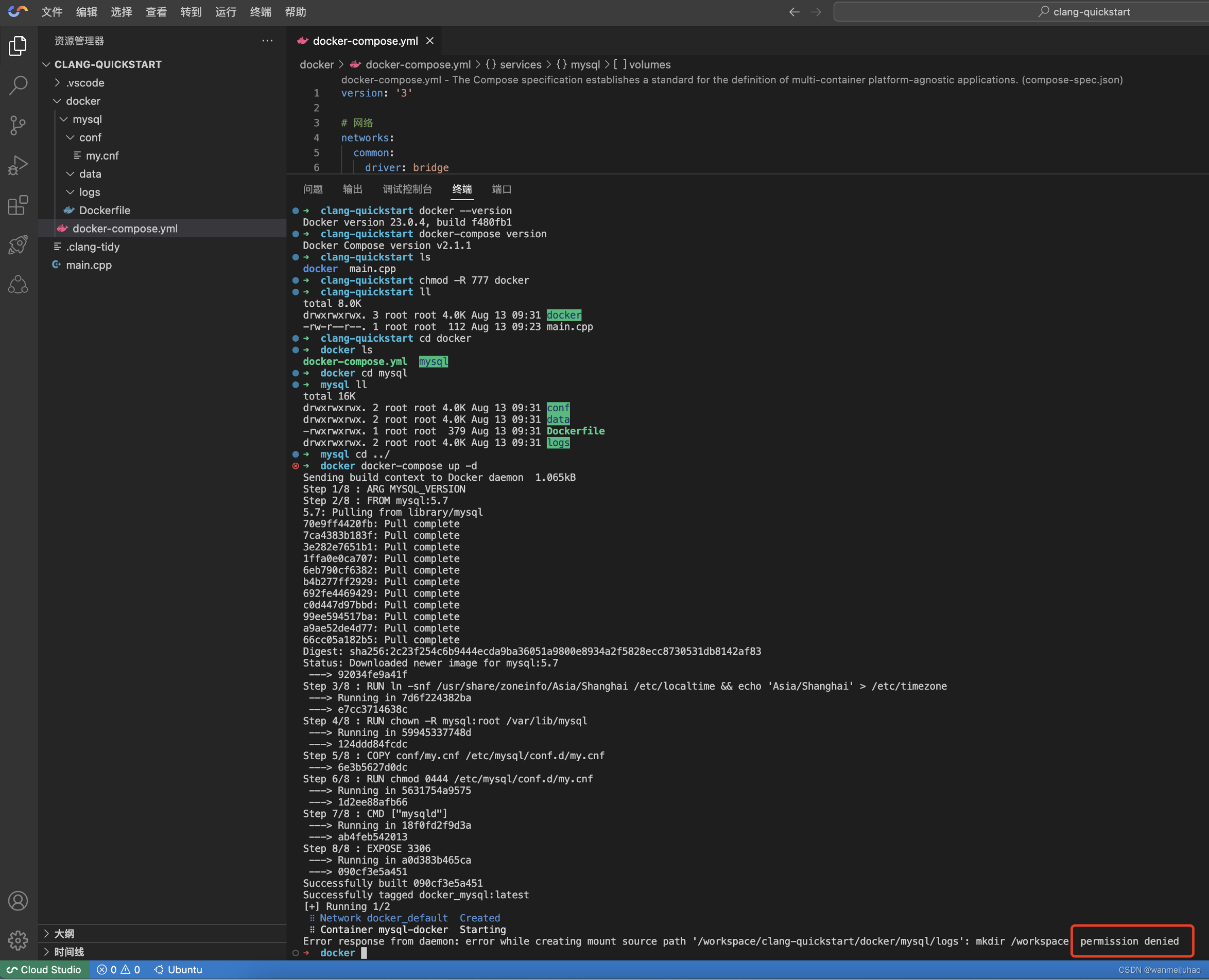Open the 查看 menu
1209x980 pixels.
click(157, 12)
